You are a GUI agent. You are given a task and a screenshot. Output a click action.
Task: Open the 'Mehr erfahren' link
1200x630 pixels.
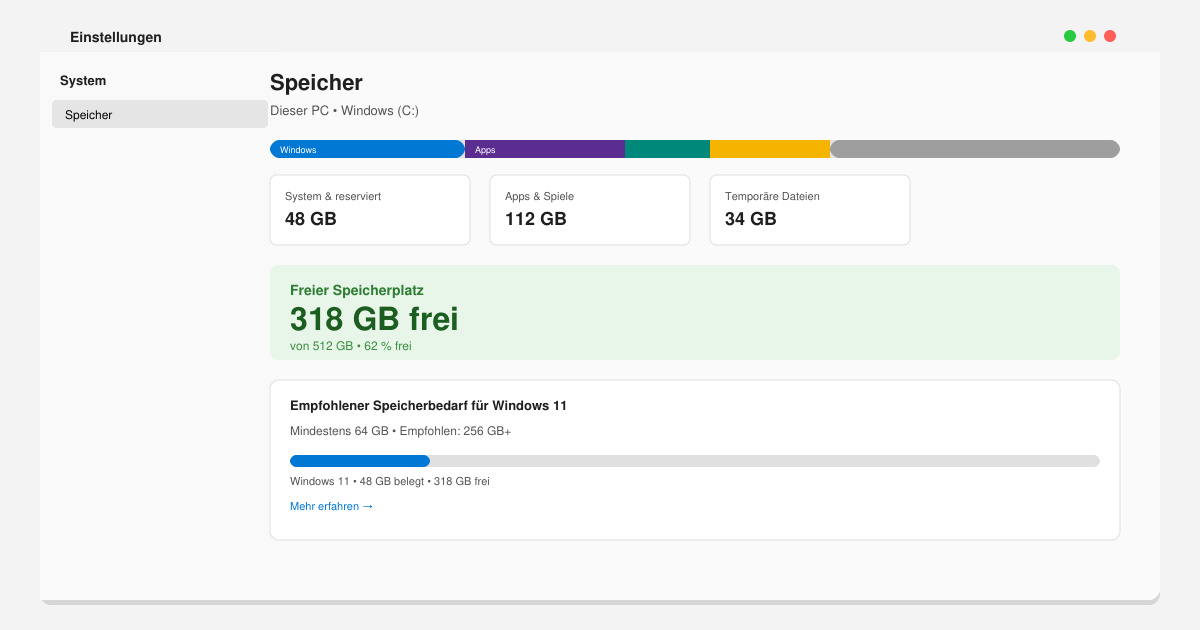tap(331, 506)
